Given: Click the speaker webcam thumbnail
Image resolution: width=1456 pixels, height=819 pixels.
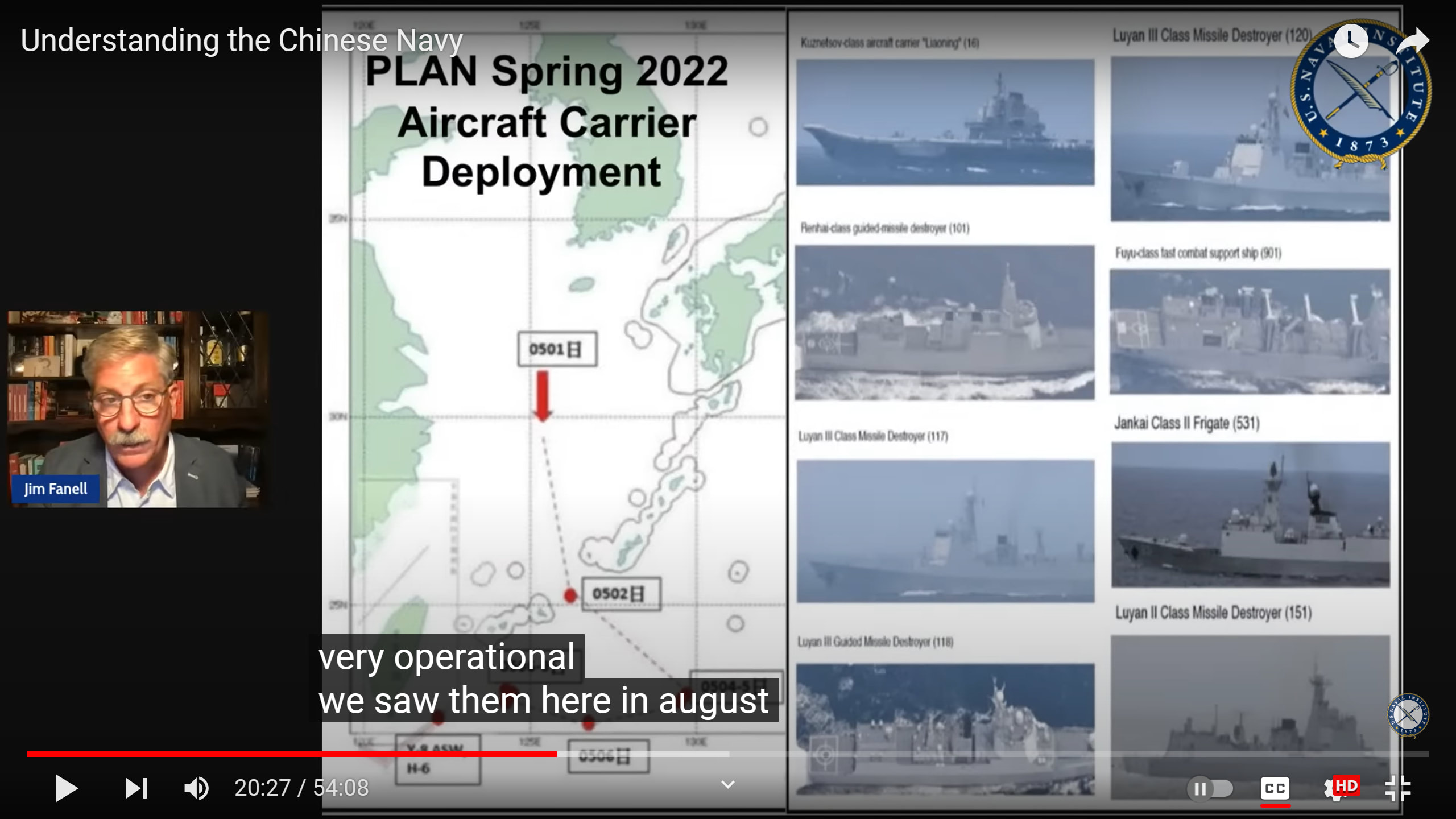Looking at the screenshot, I should click(138, 409).
